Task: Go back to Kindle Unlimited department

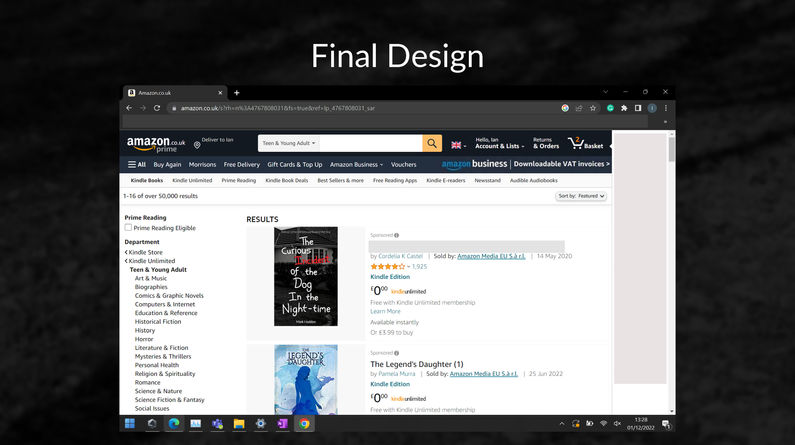Action: point(150,261)
